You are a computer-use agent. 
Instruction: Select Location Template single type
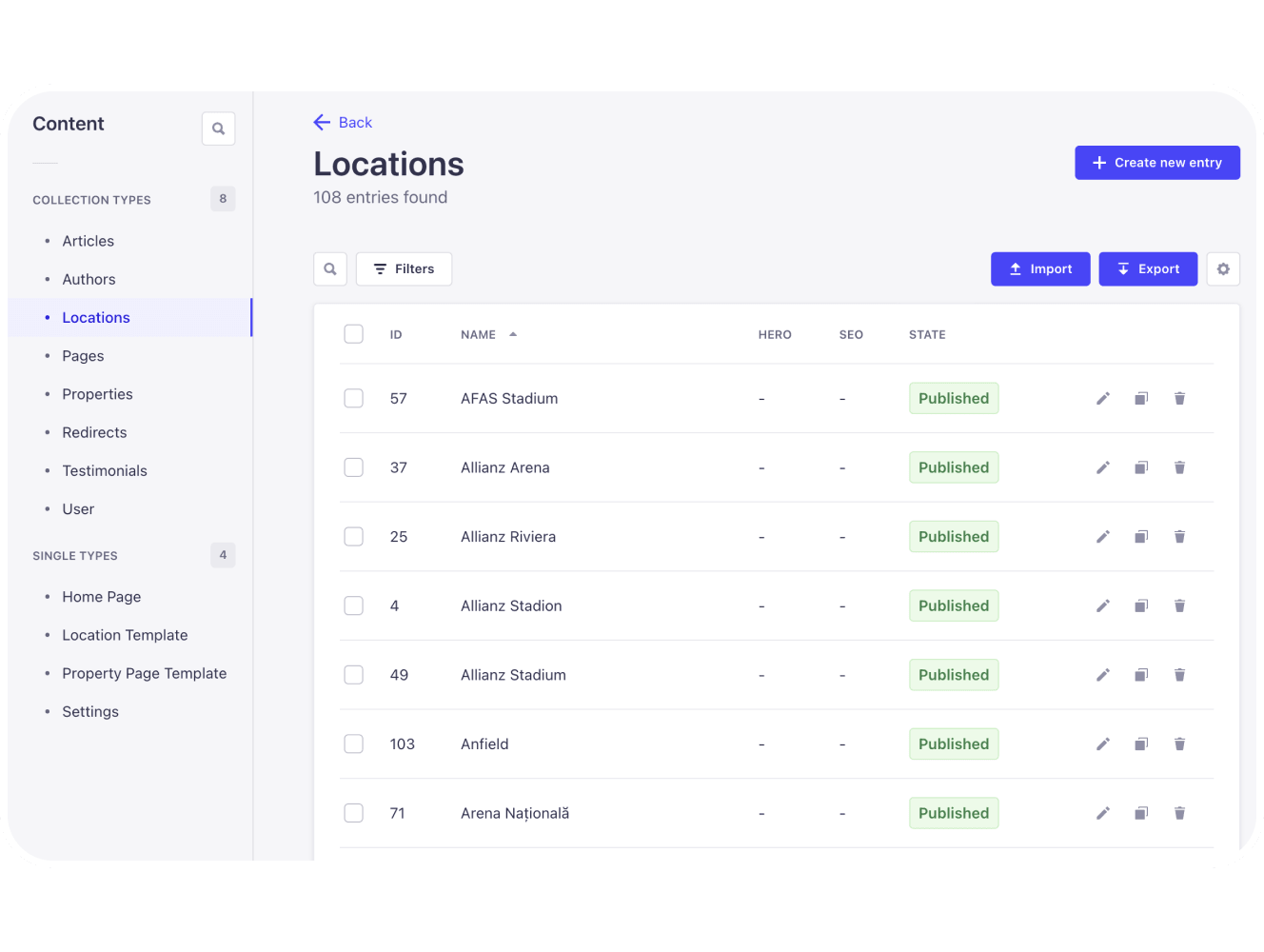pos(125,635)
